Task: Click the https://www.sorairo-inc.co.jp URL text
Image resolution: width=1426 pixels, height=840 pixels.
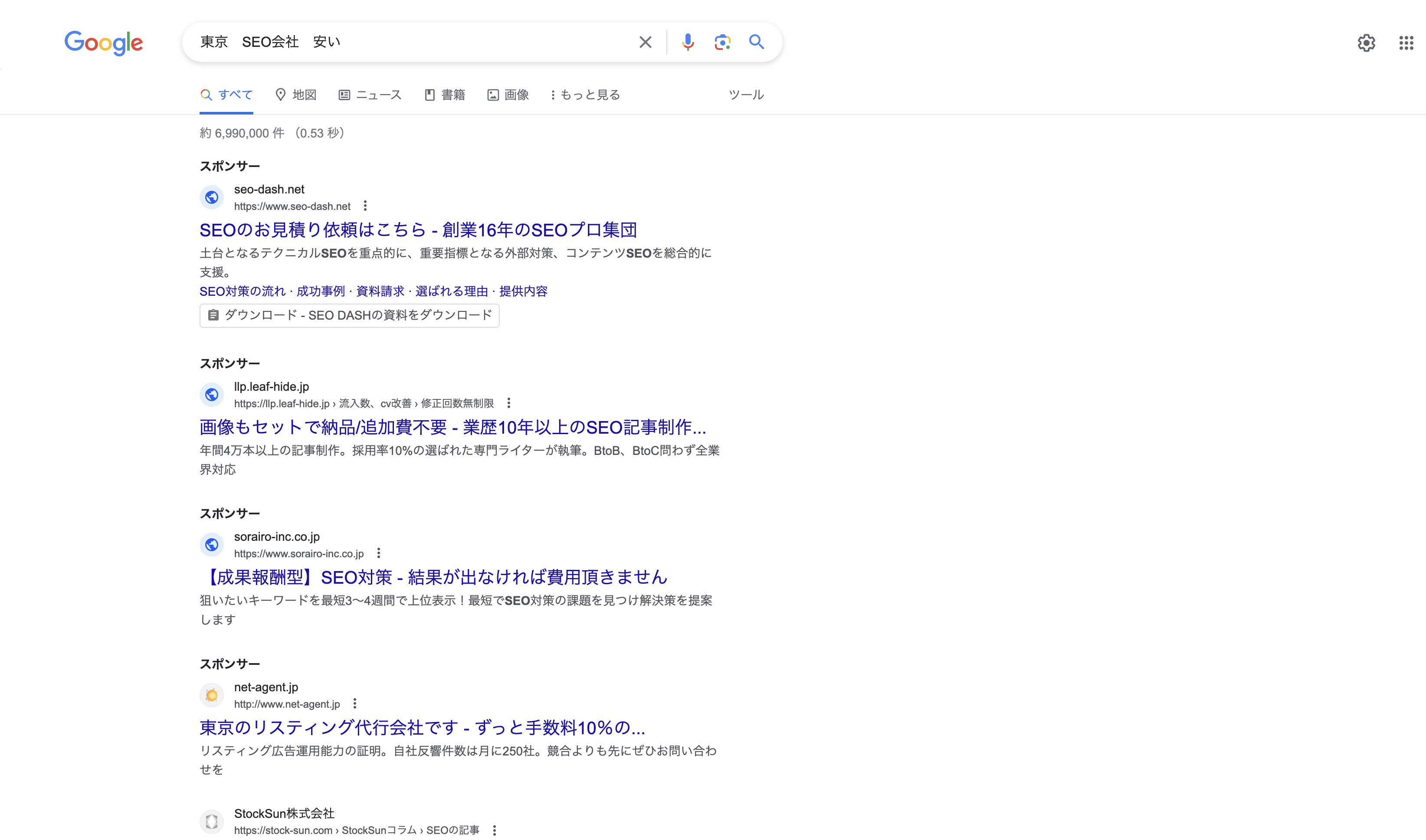Action: click(x=299, y=554)
